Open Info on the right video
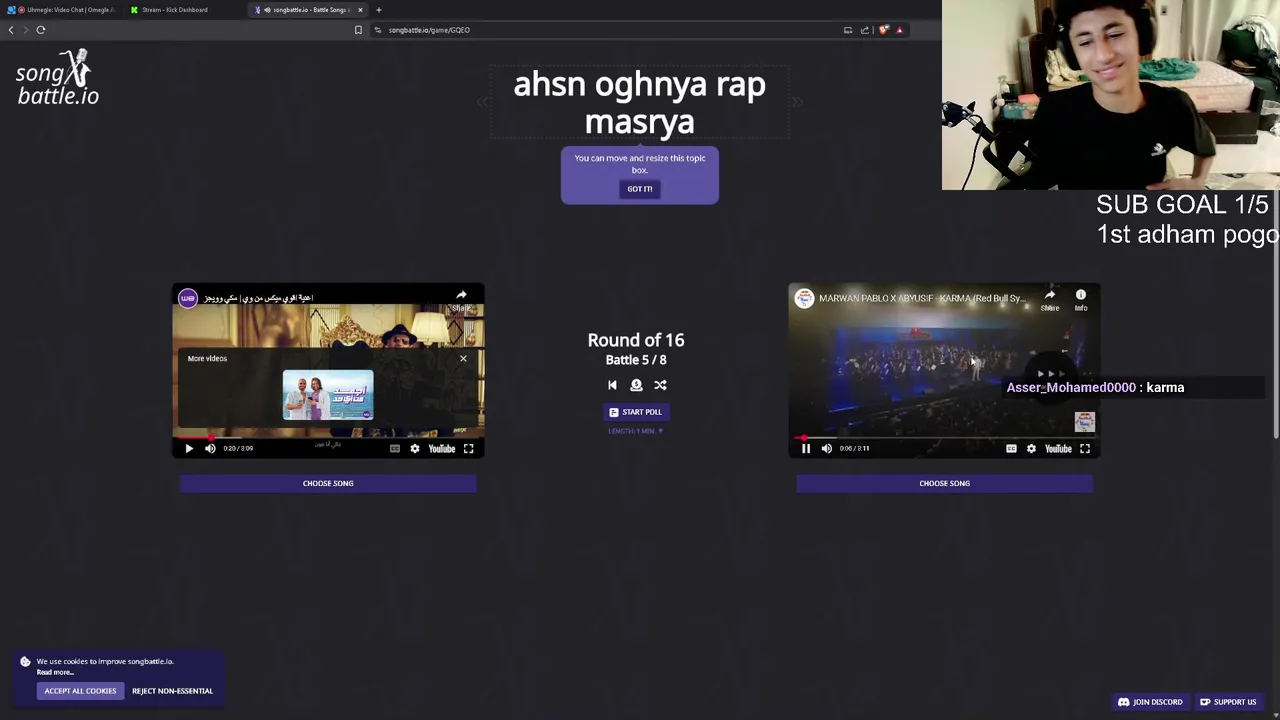Screen dimensions: 1280x720 [x=1081, y=300]
